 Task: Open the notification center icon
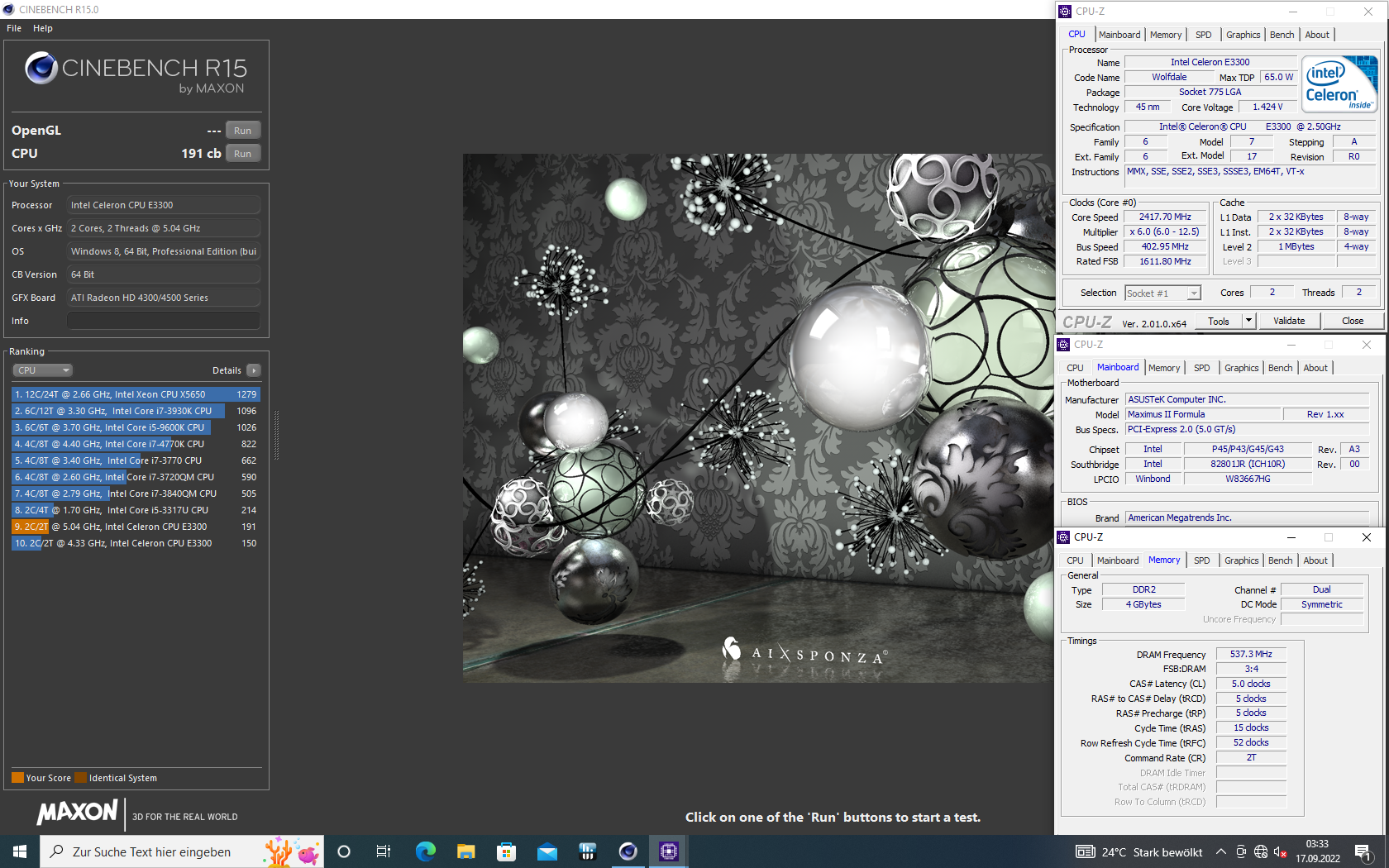coord(1363,851)
